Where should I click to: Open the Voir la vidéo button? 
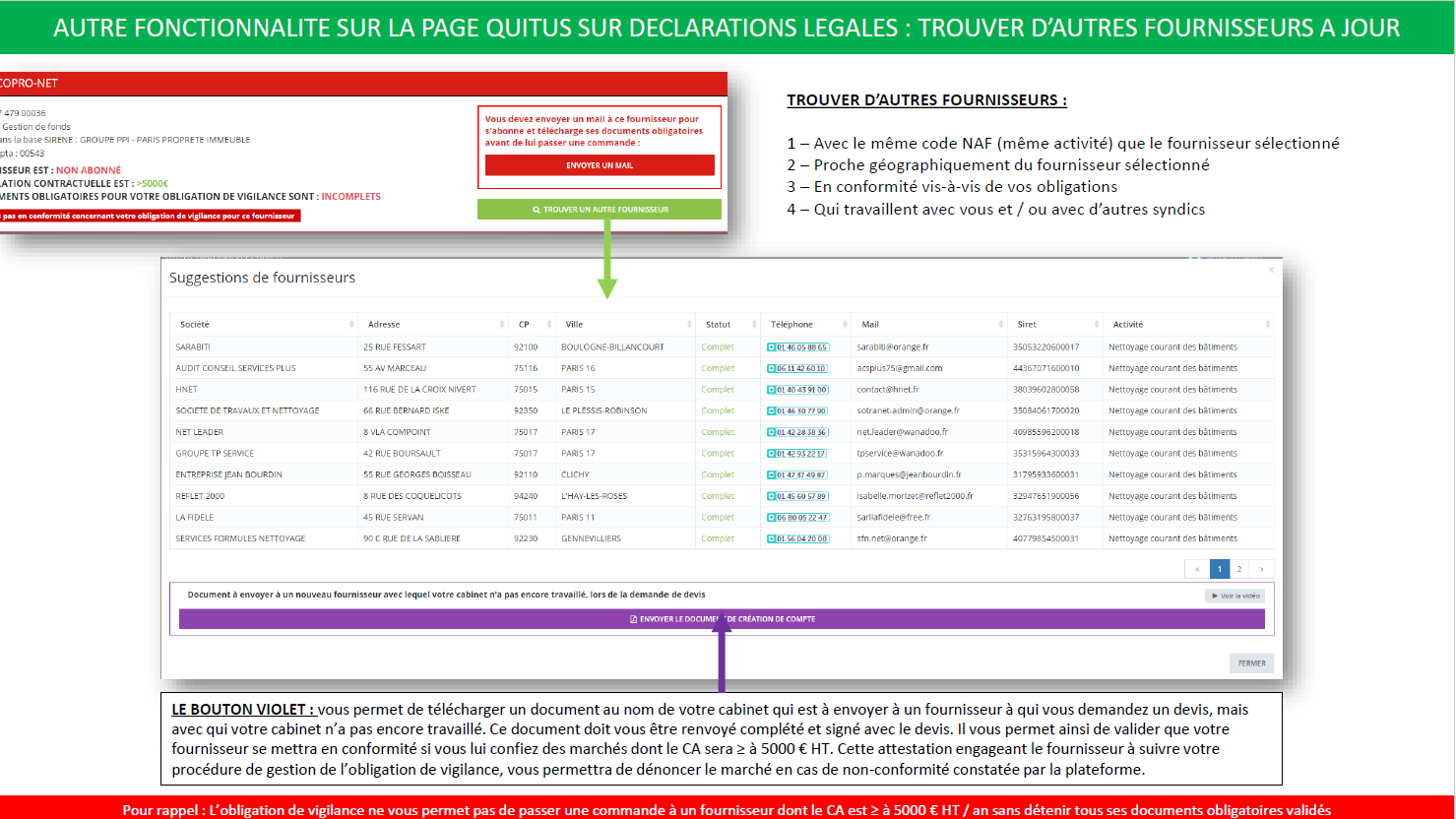1234,596
